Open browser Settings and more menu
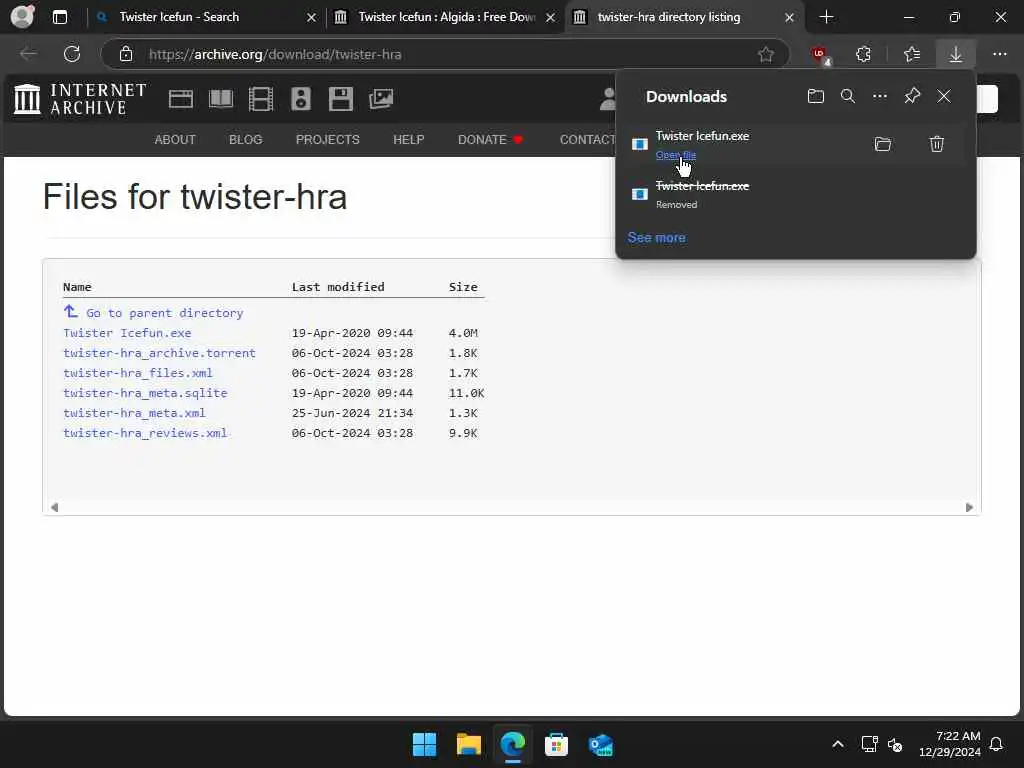1024x768 pixels. point(1000,54)
